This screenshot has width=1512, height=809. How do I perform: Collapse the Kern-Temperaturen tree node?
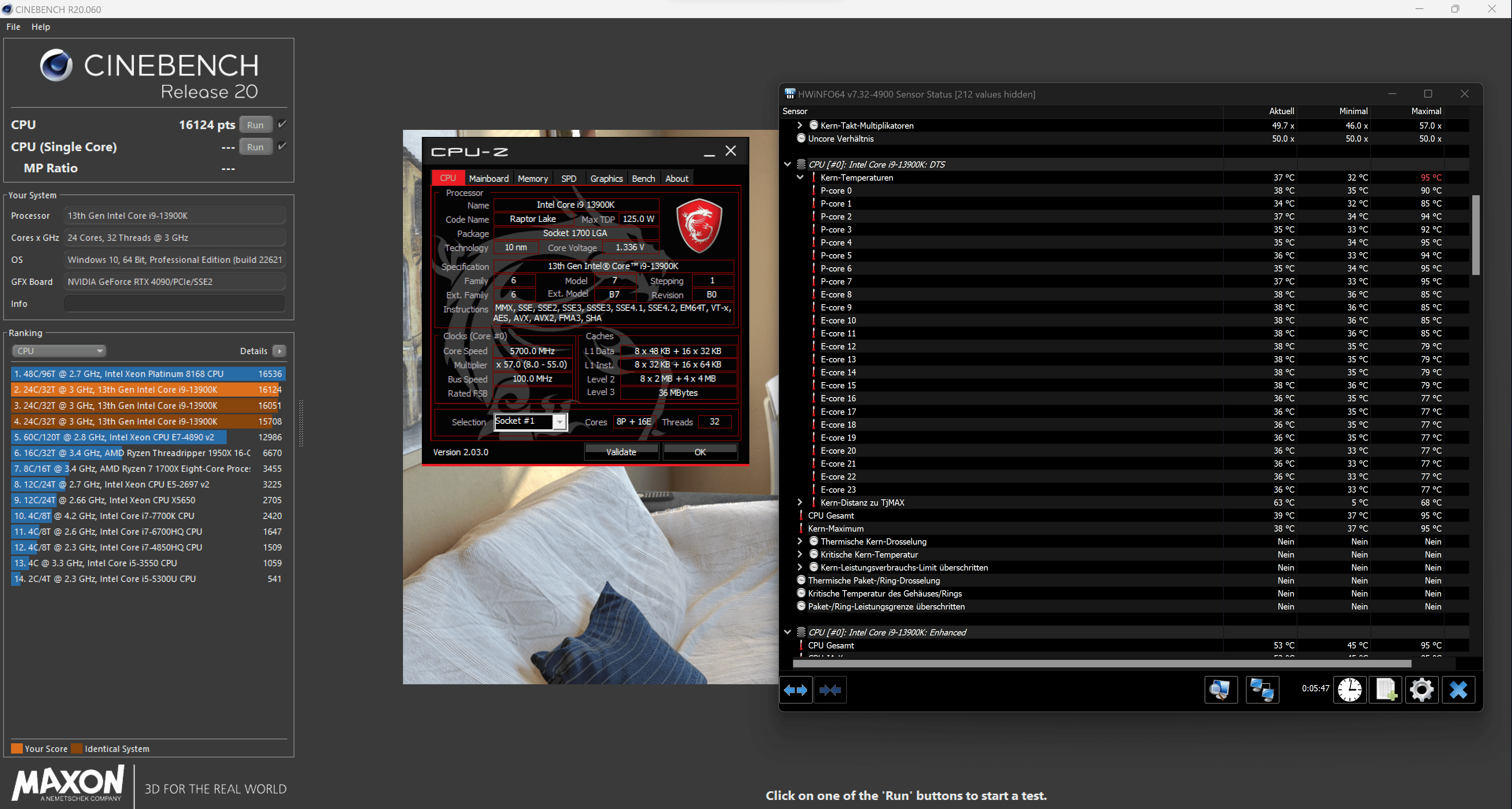799,177
